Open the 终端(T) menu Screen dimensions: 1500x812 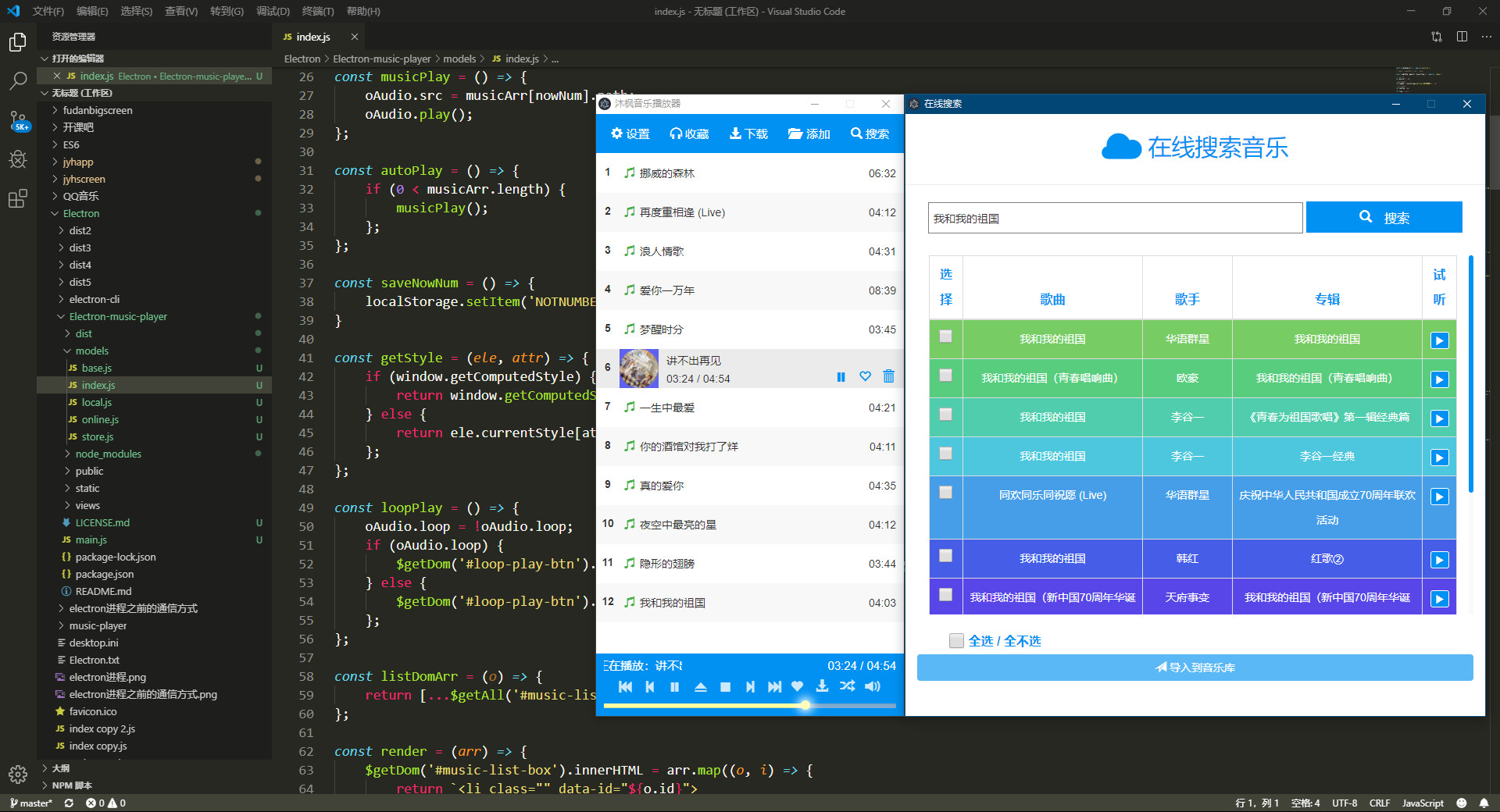[318, 11]
